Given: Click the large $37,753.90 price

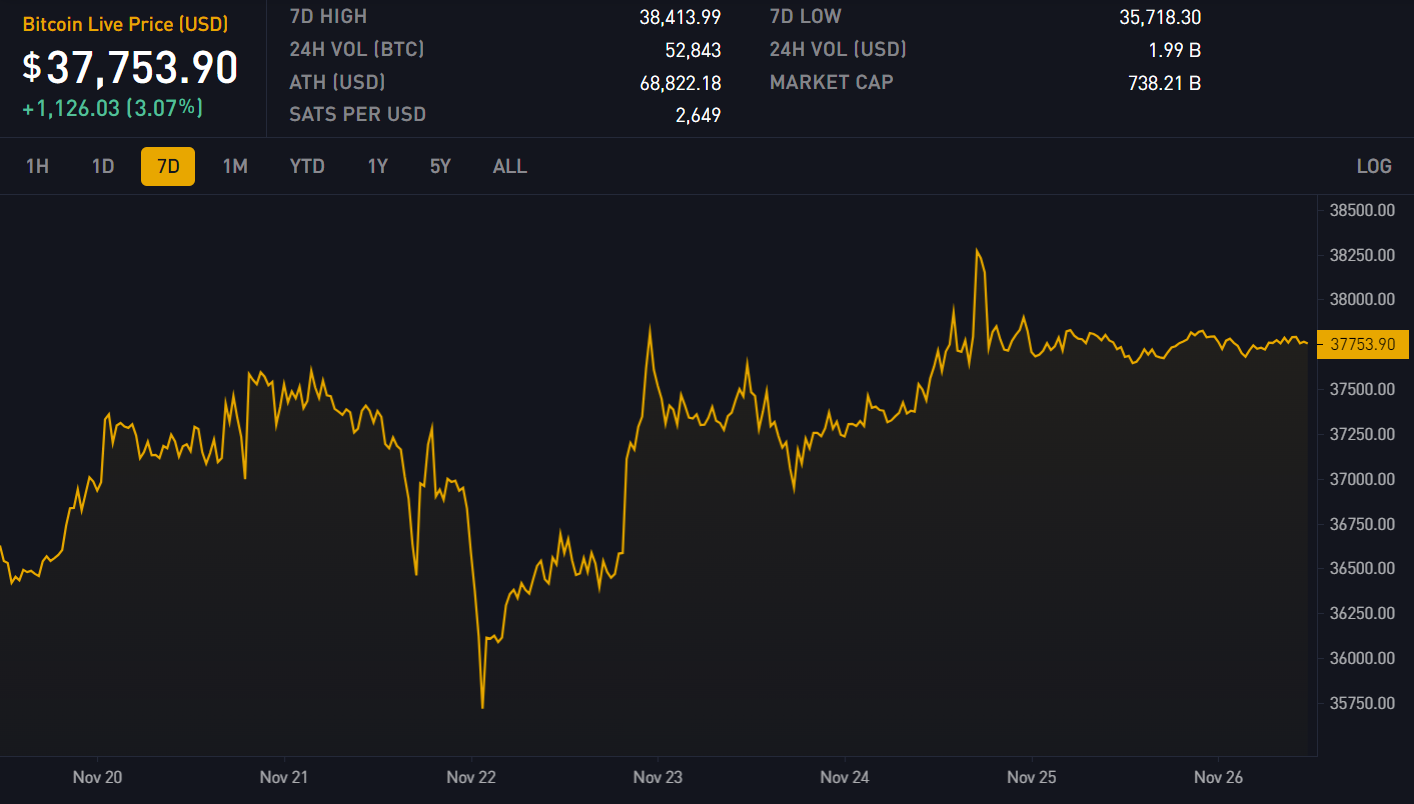Looking at the screenshot, I should pos(130,67).
